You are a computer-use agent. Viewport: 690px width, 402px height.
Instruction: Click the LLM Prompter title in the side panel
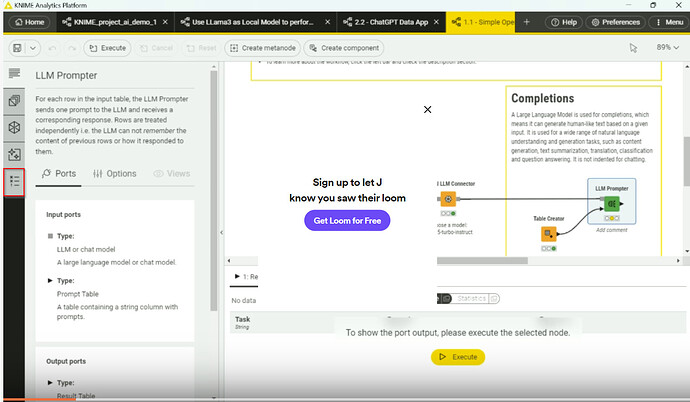(x=66, y=76)
